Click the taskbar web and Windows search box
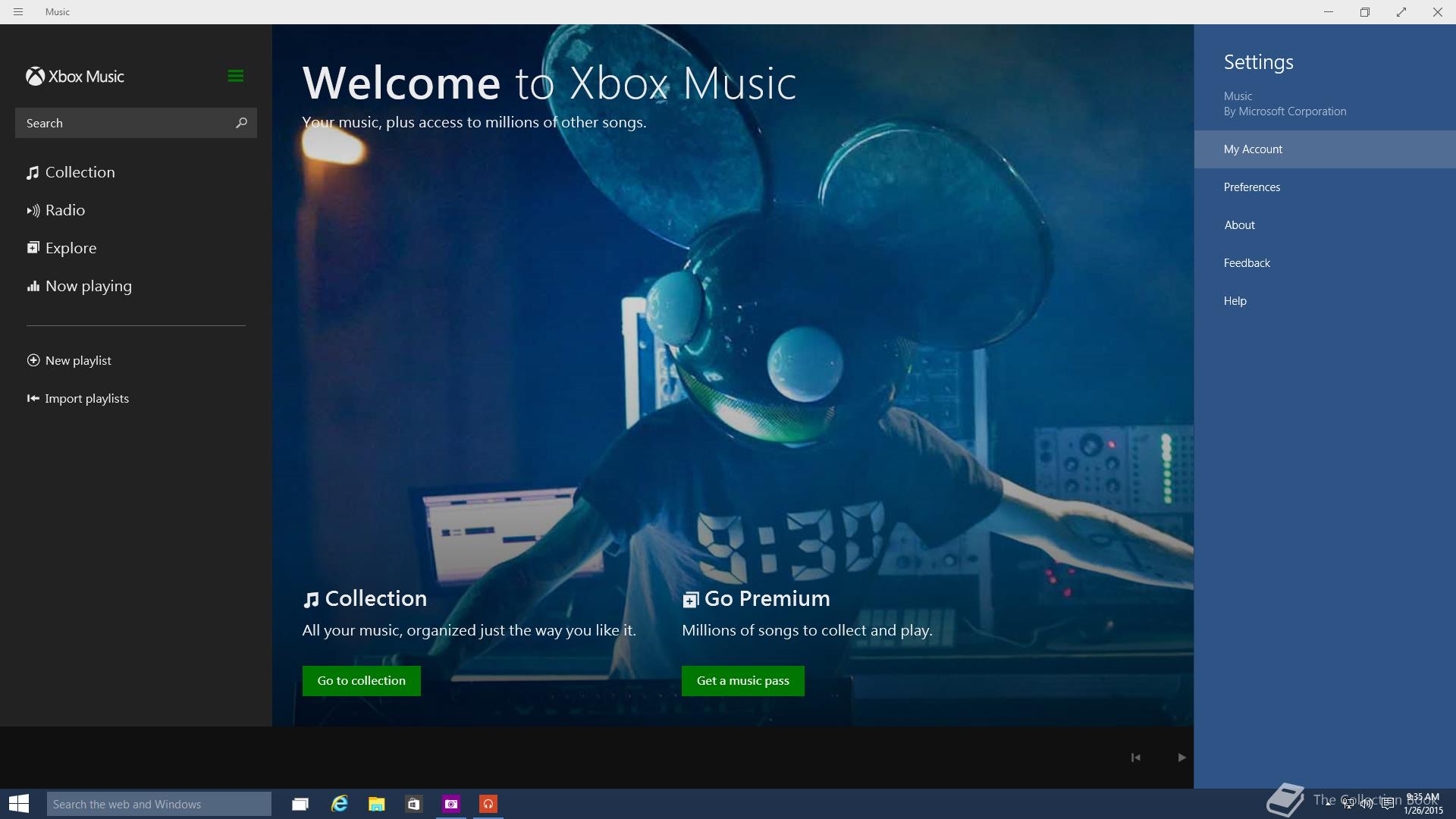The height and width of the screenshot is (819, 1456). coord(159,804)
